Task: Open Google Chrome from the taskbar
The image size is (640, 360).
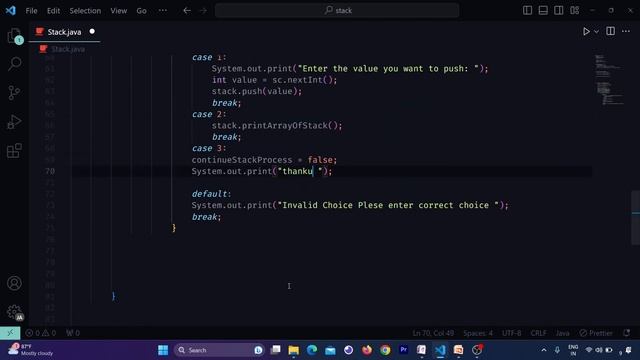Action: [x=385, y=350]
